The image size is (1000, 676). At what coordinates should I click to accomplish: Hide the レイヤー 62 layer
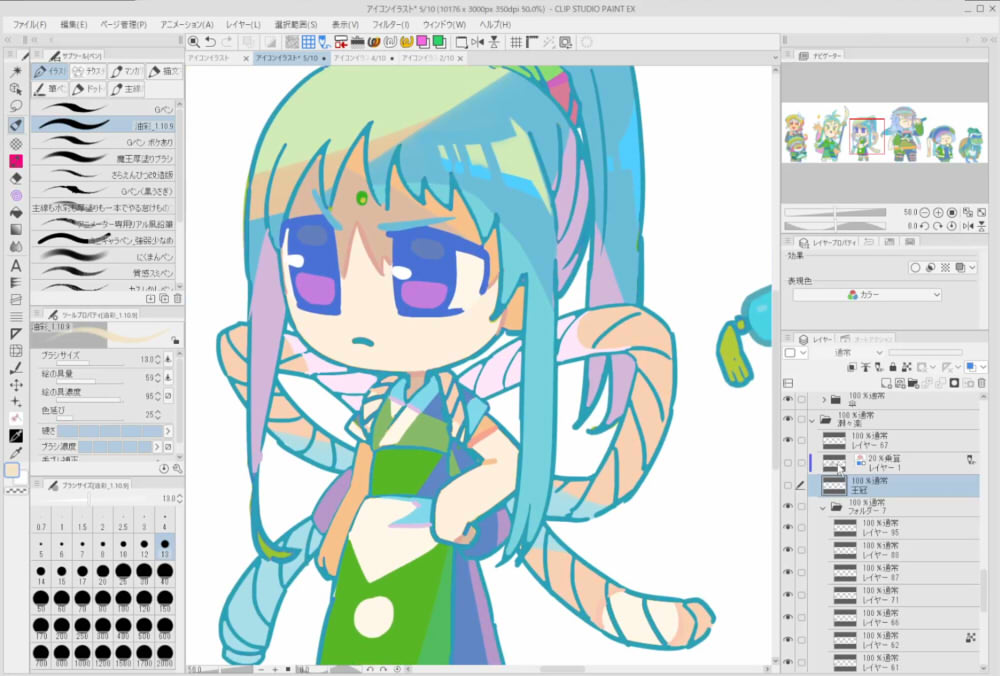[788, 640]
